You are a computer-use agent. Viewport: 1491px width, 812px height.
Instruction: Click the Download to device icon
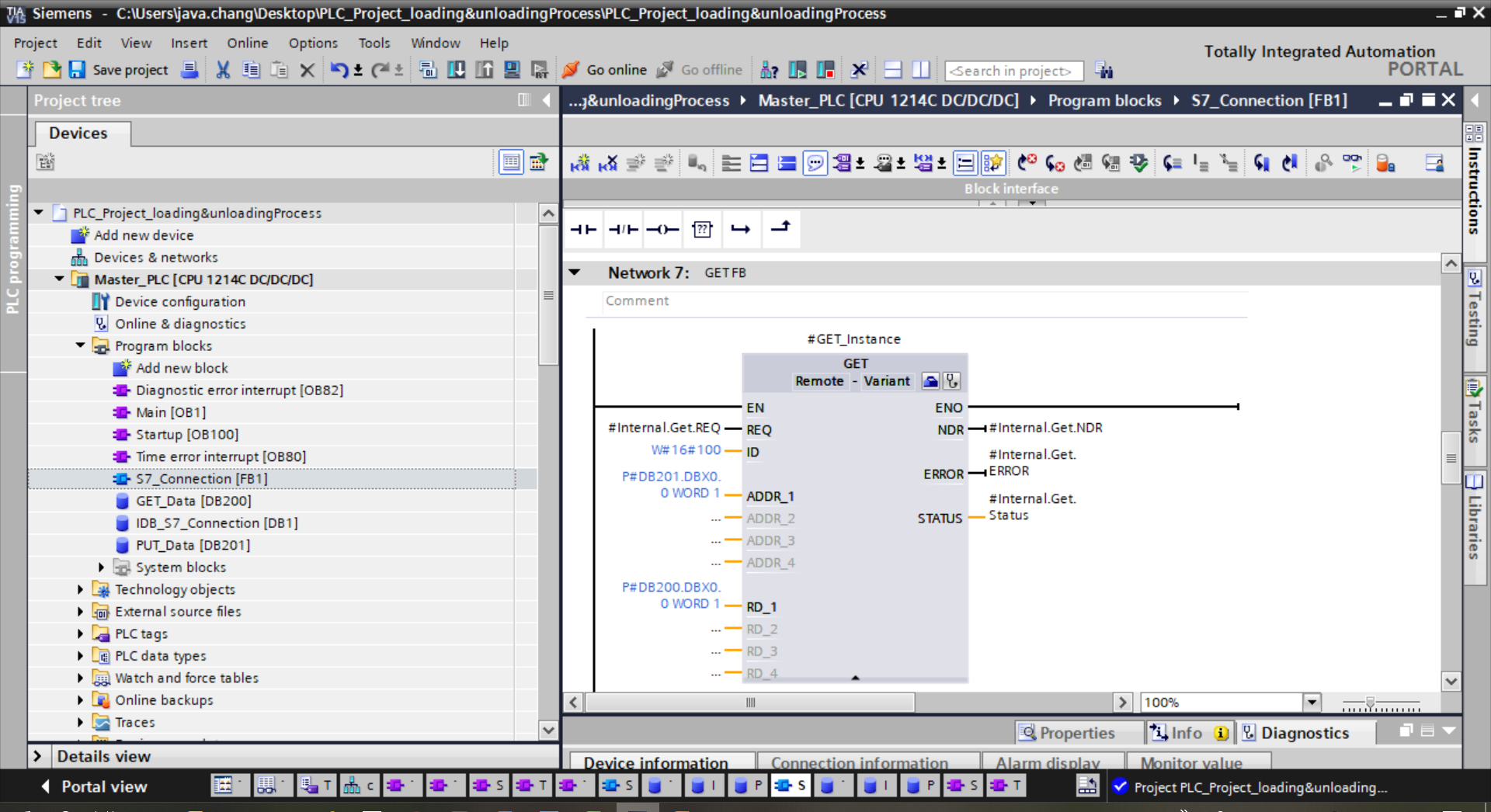[x=457, y=70]
